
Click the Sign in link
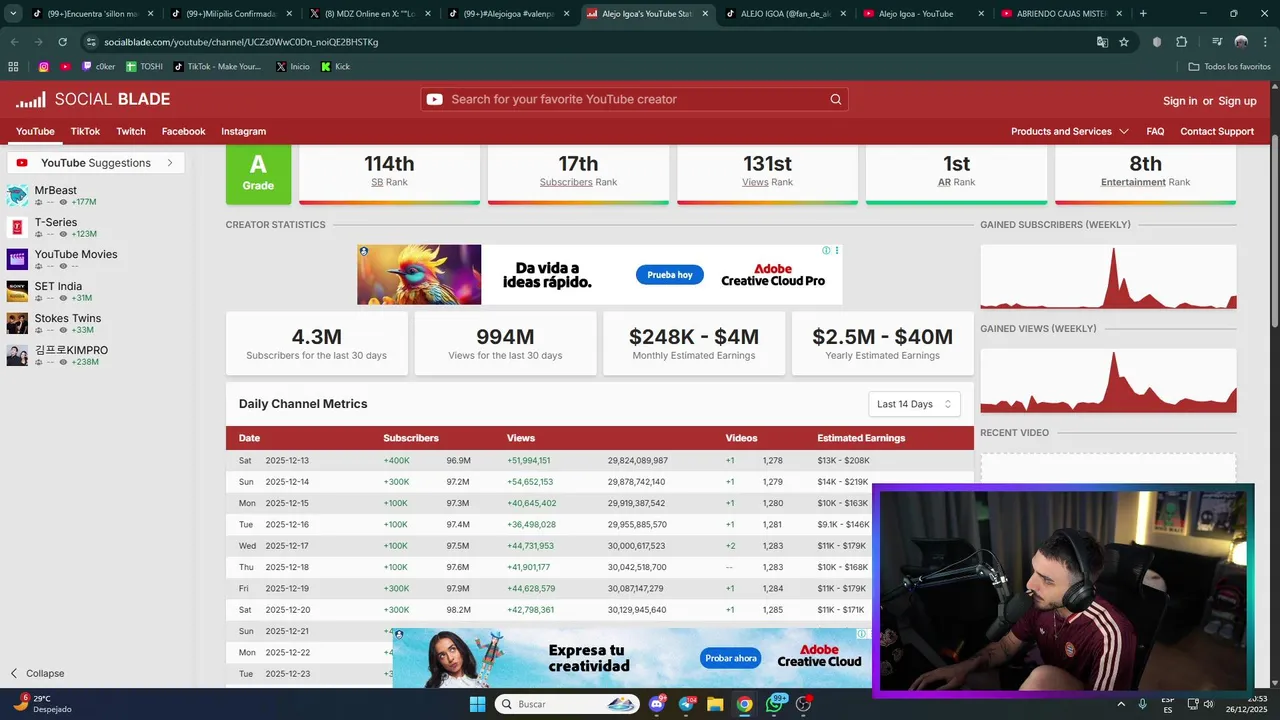[1180, 101]
